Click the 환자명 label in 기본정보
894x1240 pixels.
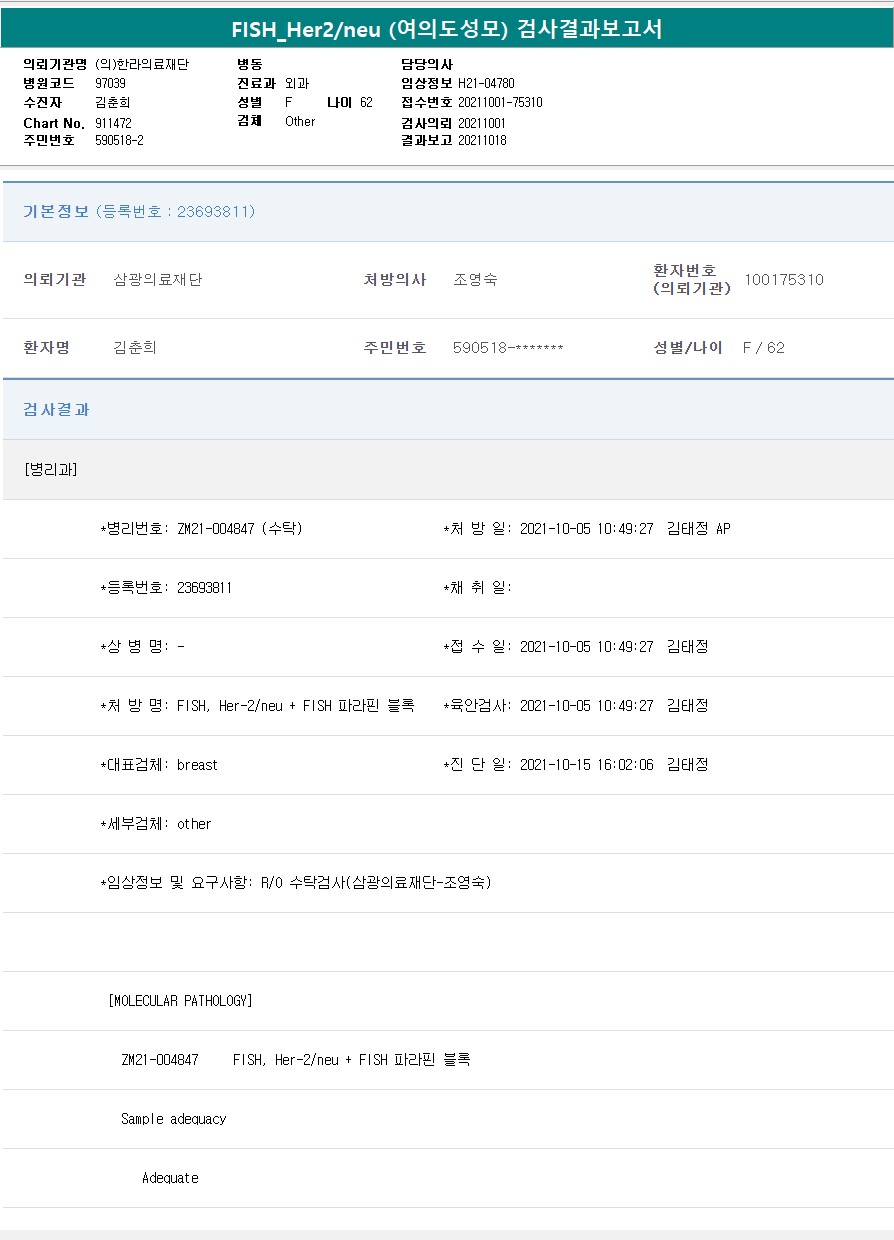tap(46, 348)
